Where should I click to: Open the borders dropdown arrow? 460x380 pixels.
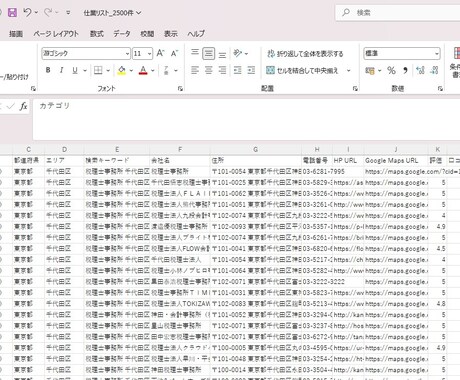coord(108,70)
